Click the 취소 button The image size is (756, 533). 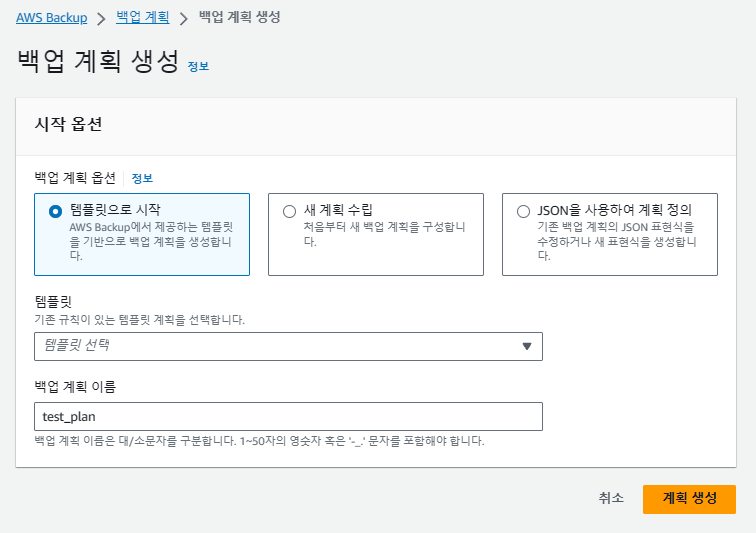click(611, 498)
